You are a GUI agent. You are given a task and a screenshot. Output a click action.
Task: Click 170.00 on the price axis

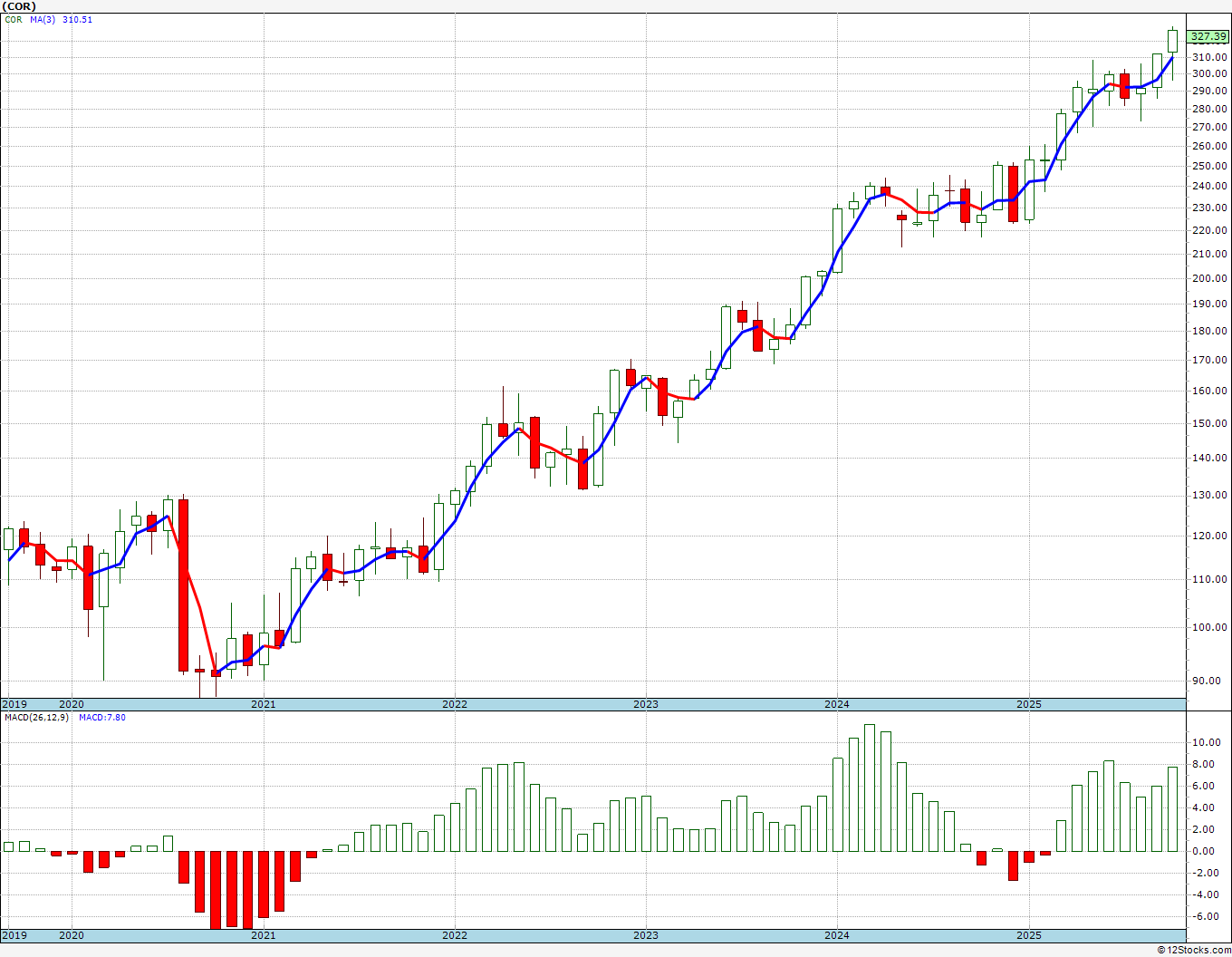(1209, 361)
